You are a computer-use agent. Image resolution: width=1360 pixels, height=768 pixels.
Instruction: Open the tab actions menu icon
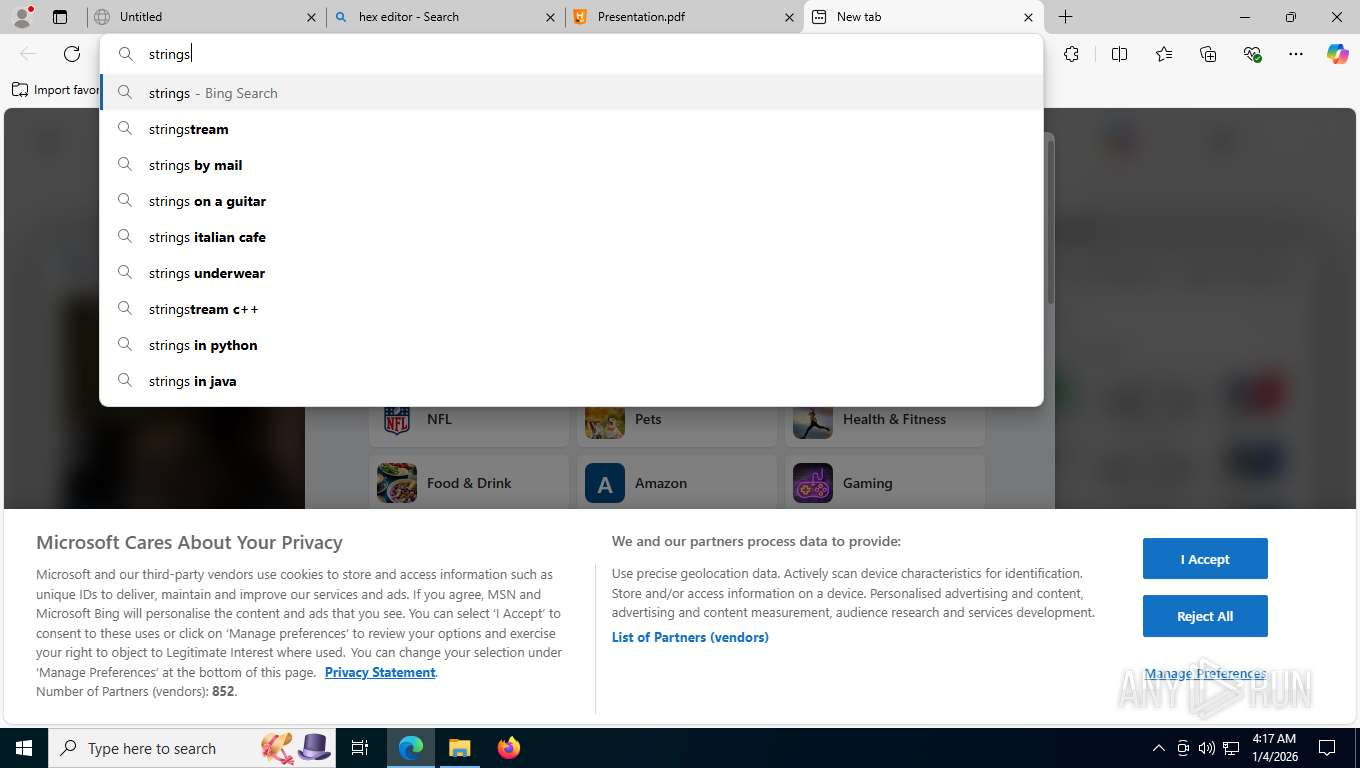60,17
